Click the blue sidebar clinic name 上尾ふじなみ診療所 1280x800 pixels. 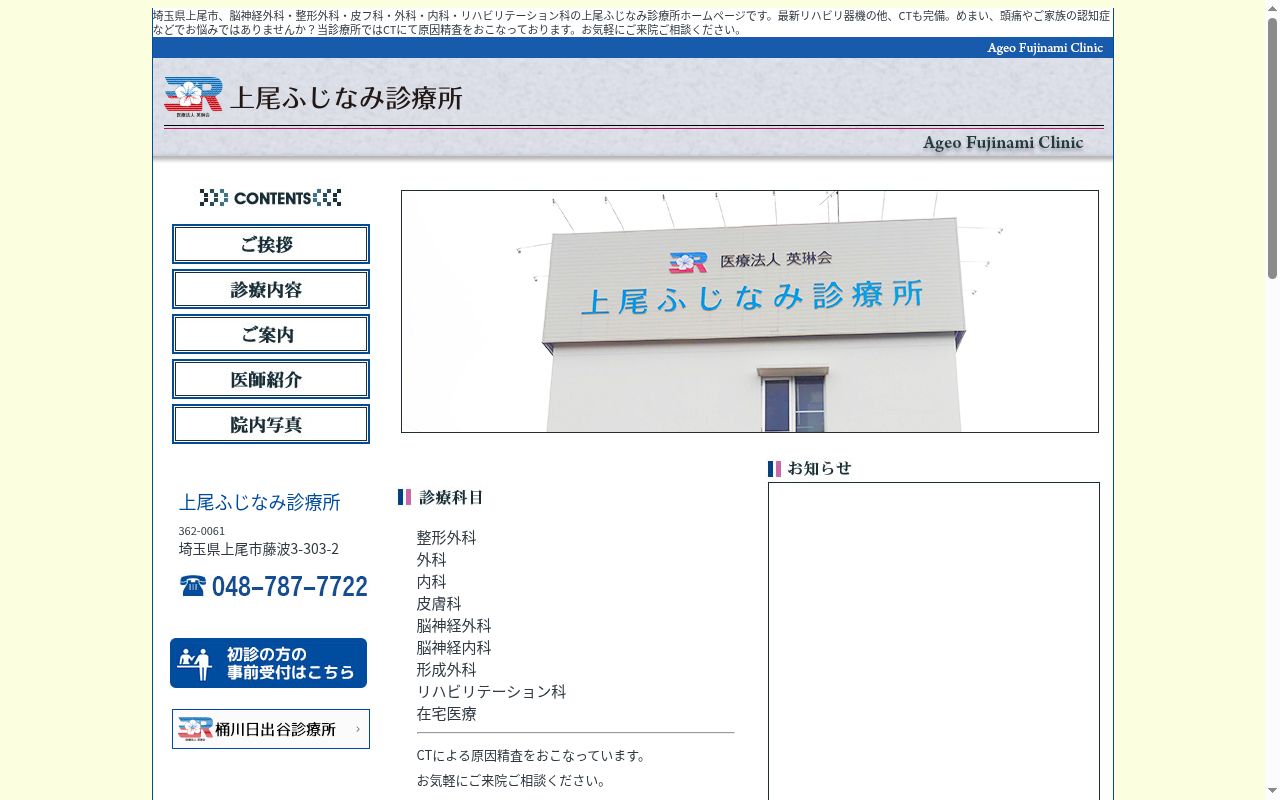[x=260, y=502]
